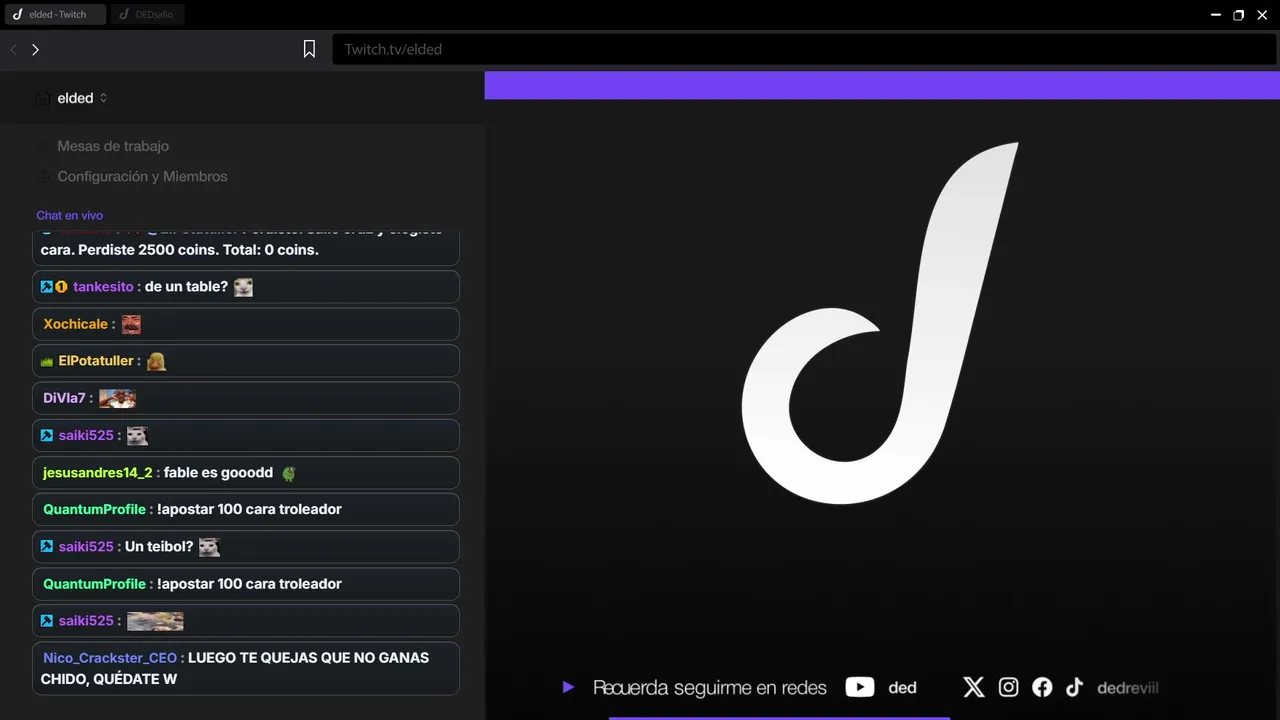Click the emote in ElPotatuller's message

coord(156,361)
